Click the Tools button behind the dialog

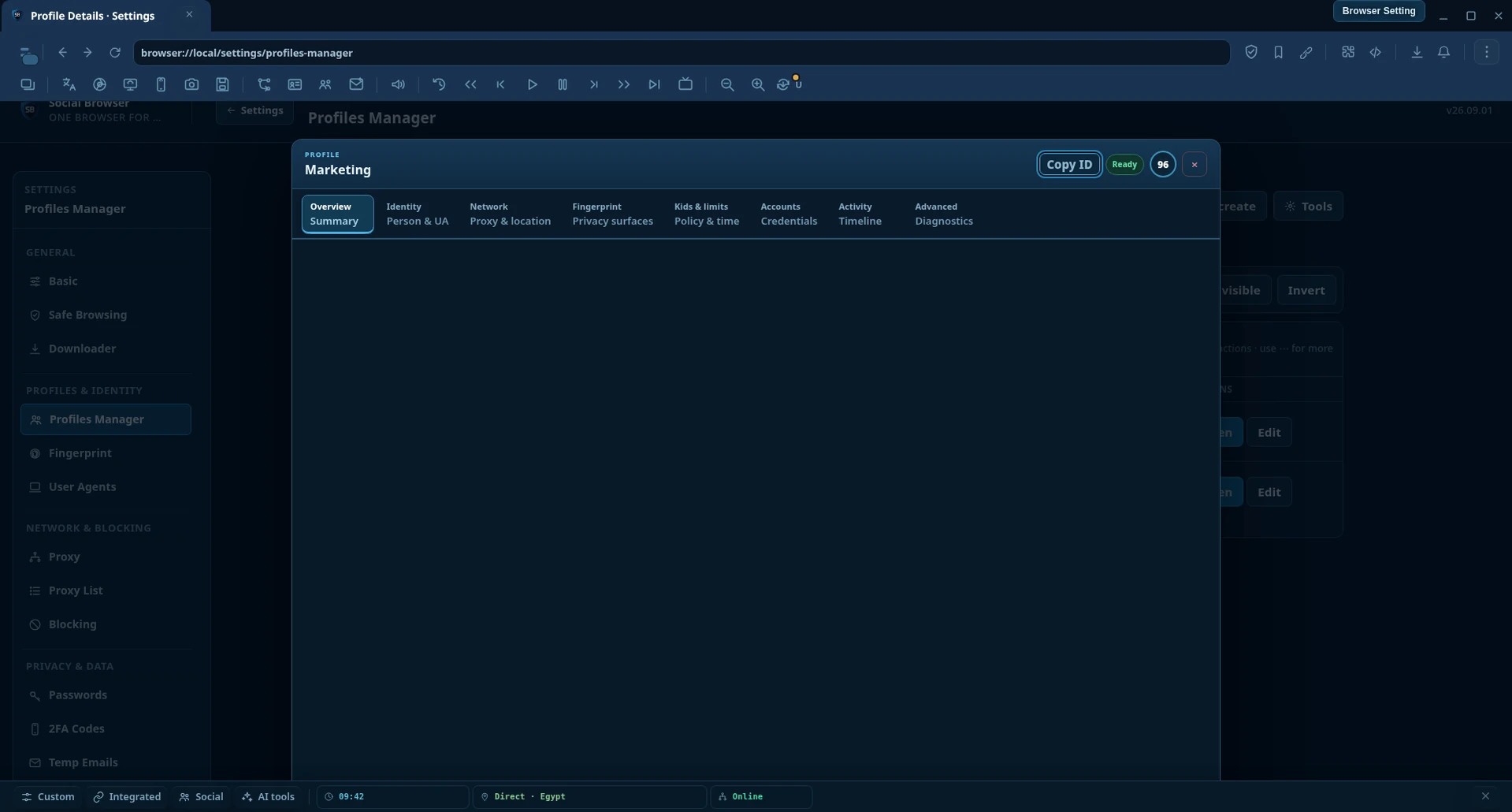click(x=1309, y=206)
